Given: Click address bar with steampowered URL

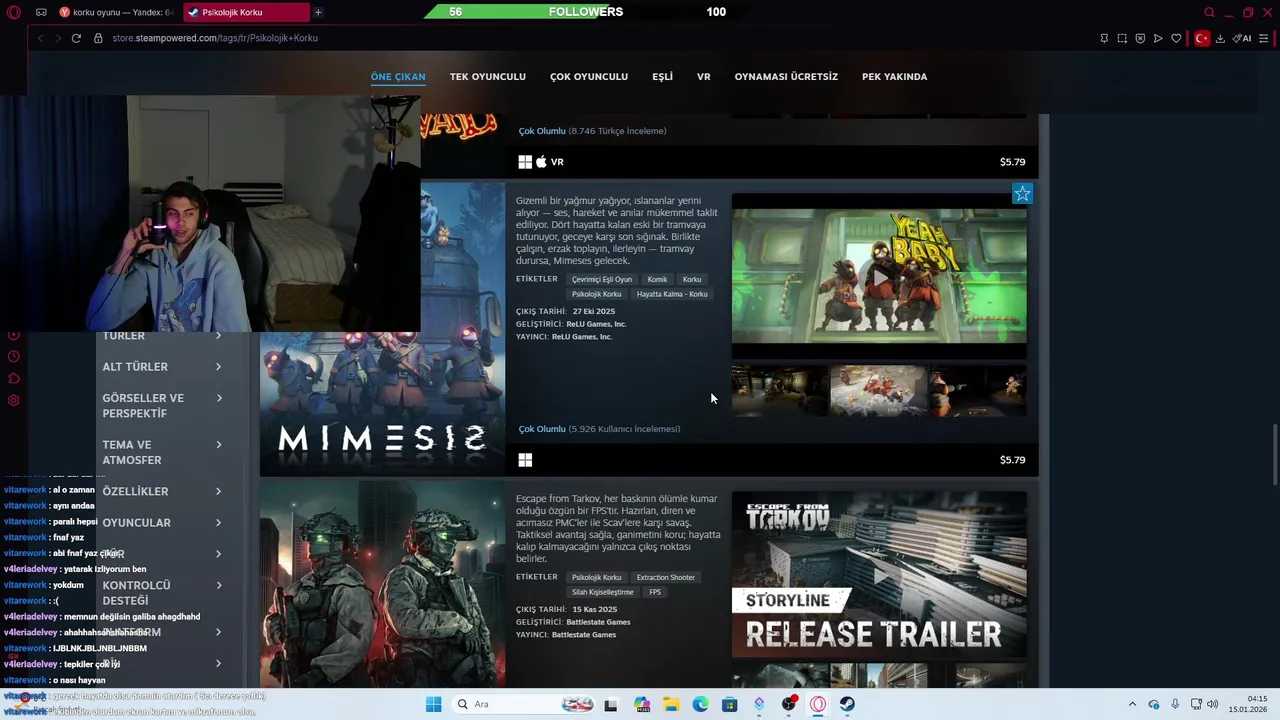Looking at the screenshot, I should pos(215,38).
